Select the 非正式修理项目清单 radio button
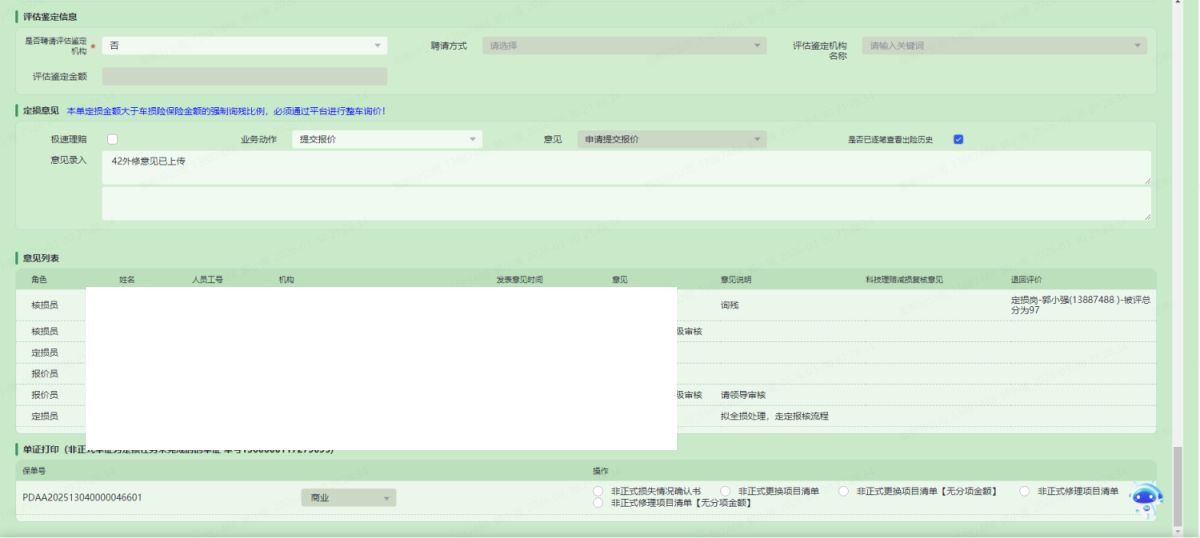Viewport: 1200px width, 538px height. tap(1025, 491)
